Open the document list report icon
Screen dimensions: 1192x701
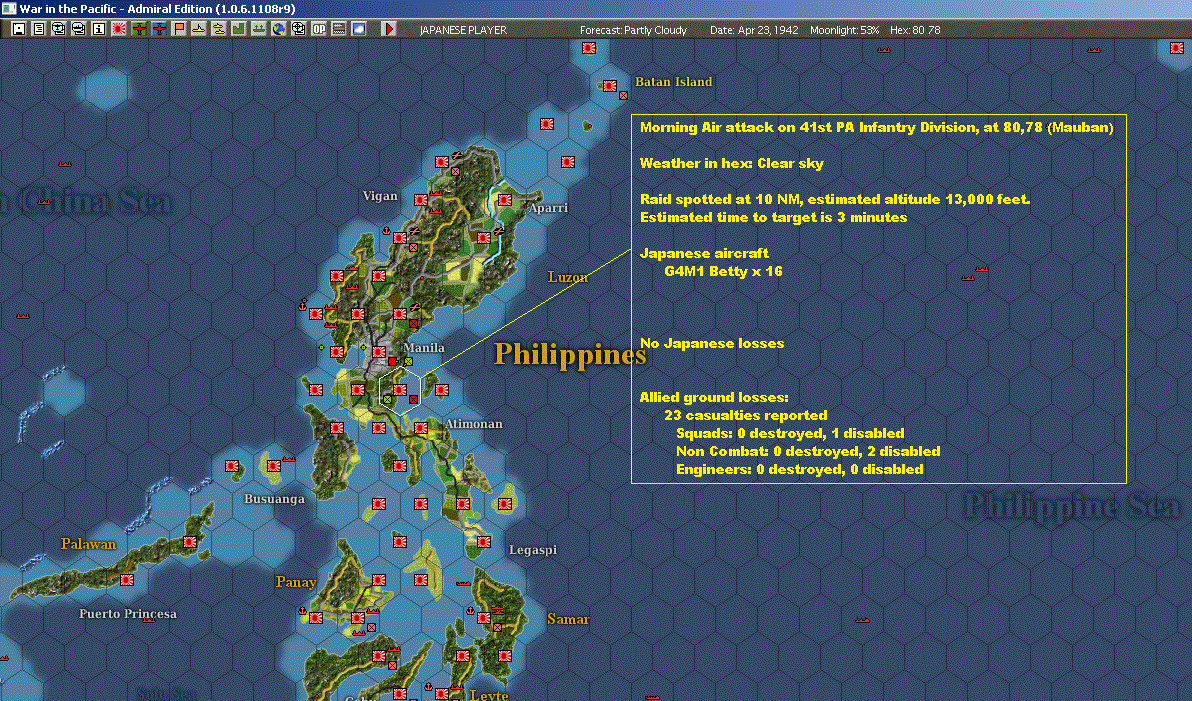tap(39, 29)
